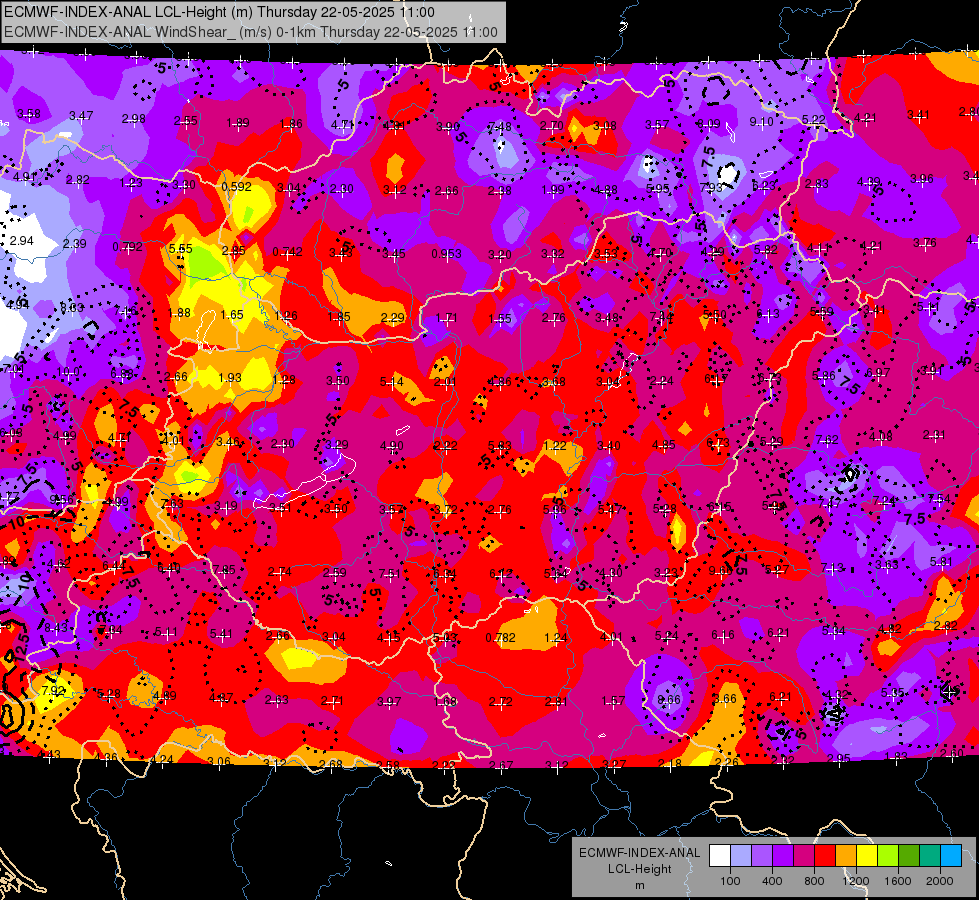Pick the teal swatch left of 2000

pyautogui.click(x=930, y=856)
